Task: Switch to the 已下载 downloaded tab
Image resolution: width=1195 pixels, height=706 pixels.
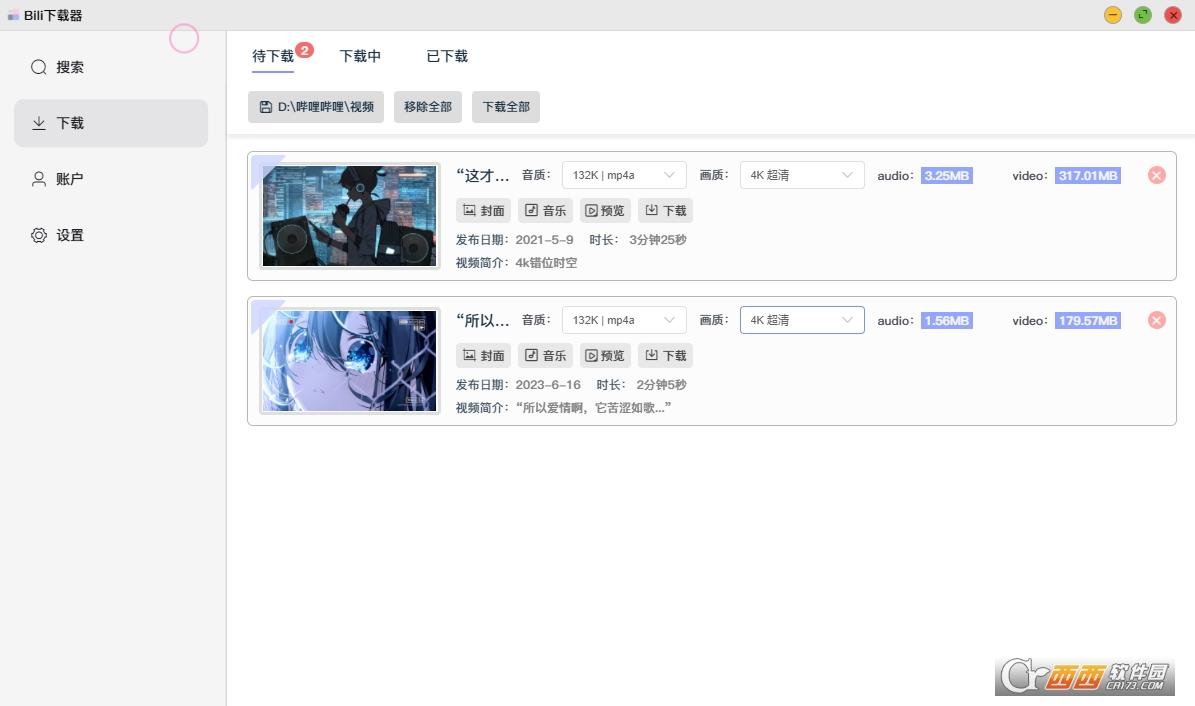Action: 447,56
